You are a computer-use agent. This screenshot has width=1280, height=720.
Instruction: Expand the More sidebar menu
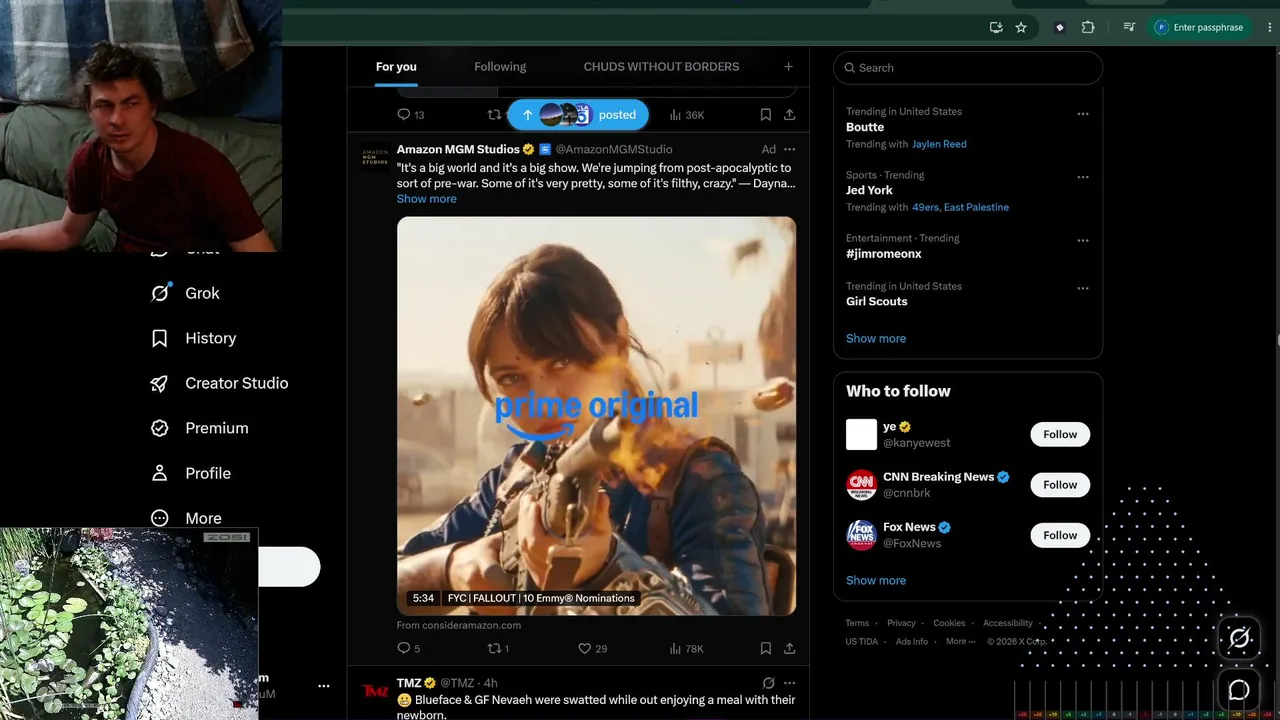186,518
